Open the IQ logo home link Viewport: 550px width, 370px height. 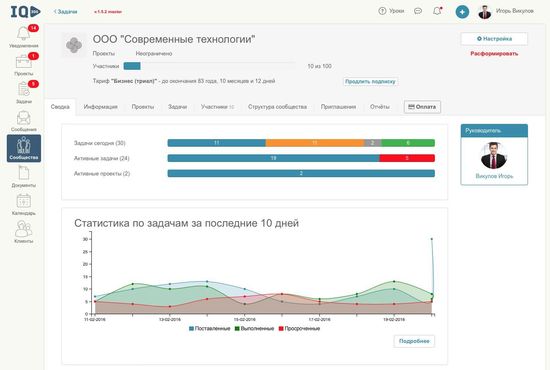pos(25,12)
